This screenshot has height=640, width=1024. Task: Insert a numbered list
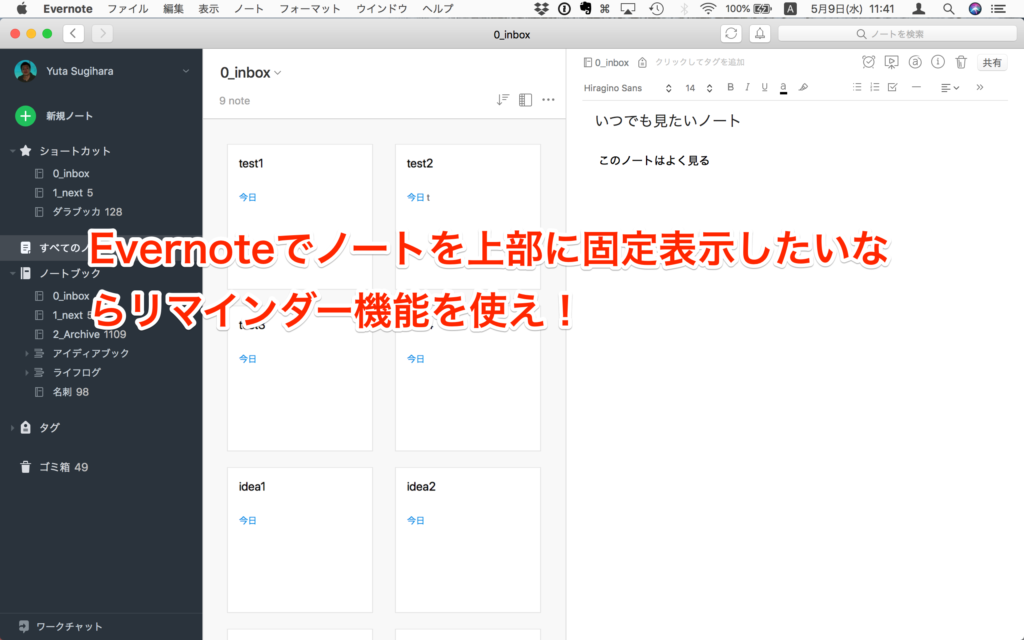click(874, 88)
